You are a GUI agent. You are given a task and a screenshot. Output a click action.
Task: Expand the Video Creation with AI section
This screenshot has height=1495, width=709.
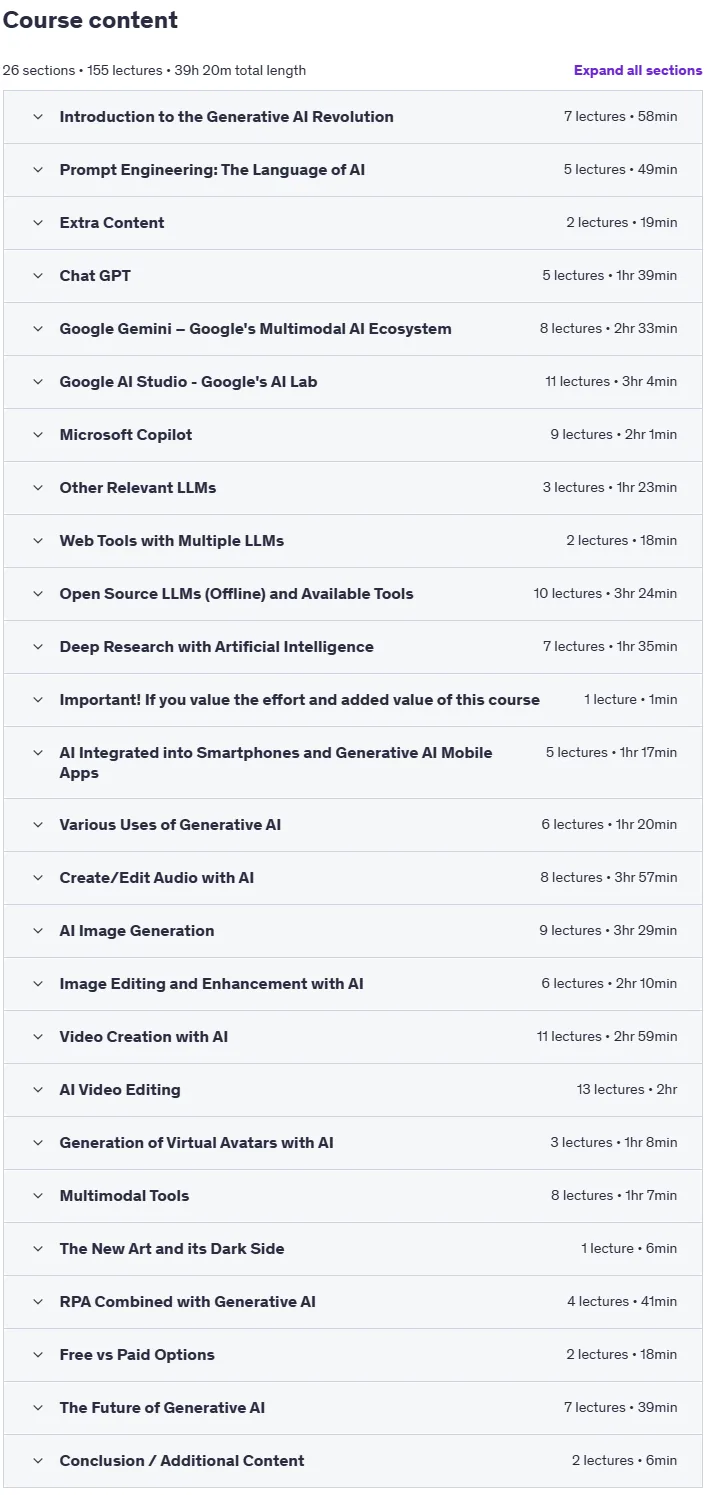(x=353, y=1037)
